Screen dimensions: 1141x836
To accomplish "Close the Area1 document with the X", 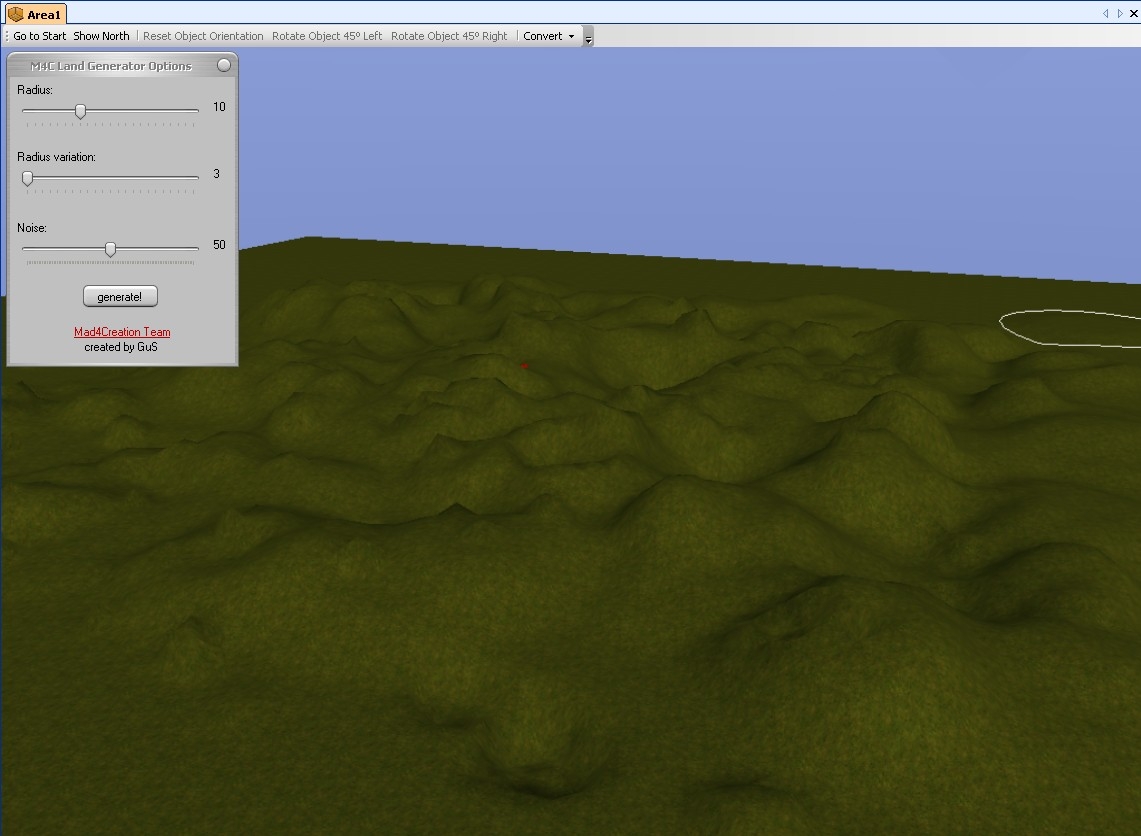I will (x=1133, y=13).
